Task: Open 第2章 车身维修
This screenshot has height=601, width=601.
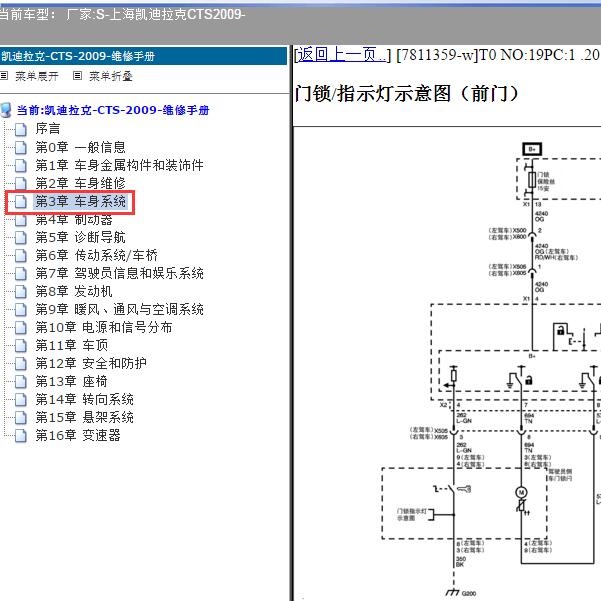Action: pyautogui.click(x=80, y=183)
